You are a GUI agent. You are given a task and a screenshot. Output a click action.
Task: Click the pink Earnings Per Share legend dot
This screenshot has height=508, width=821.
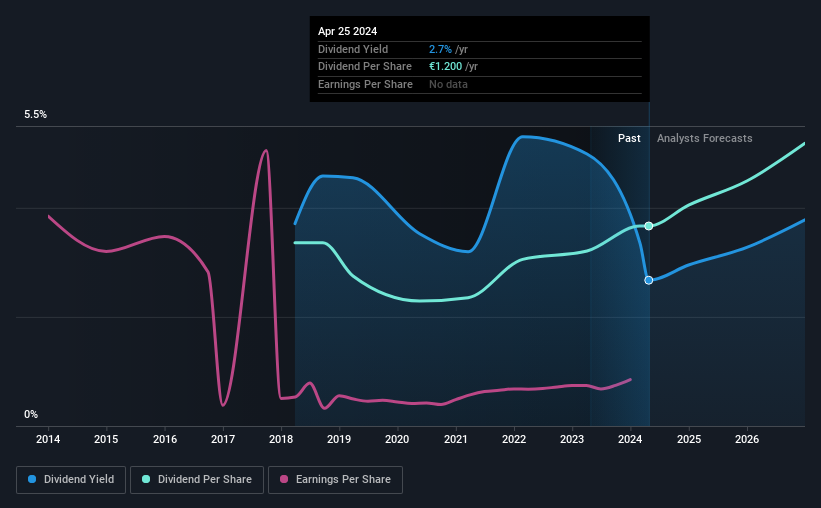pyautogui.click(x=284, y=479)
